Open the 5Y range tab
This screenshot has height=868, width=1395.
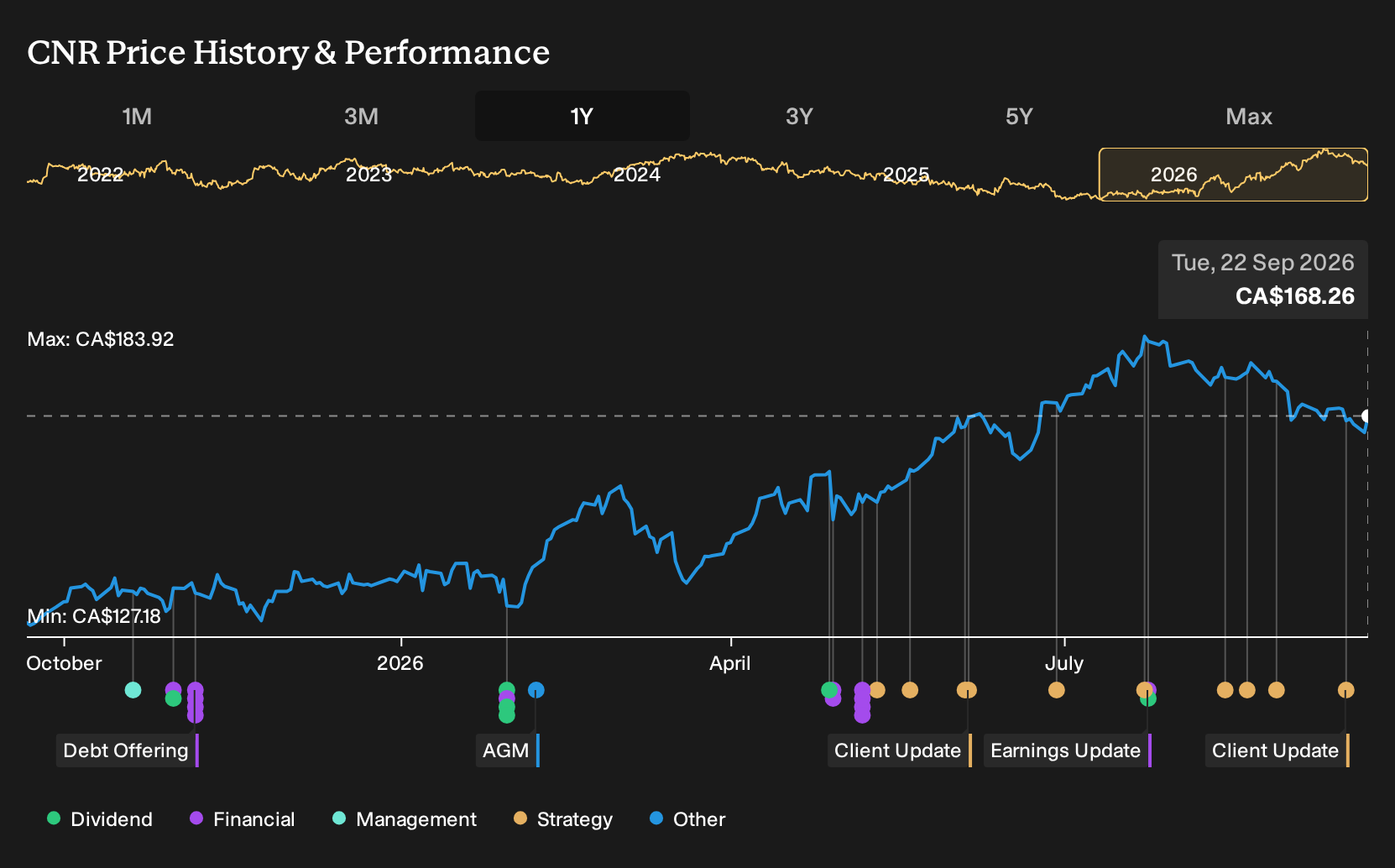pyautogui.click(x=1019, y=116)
